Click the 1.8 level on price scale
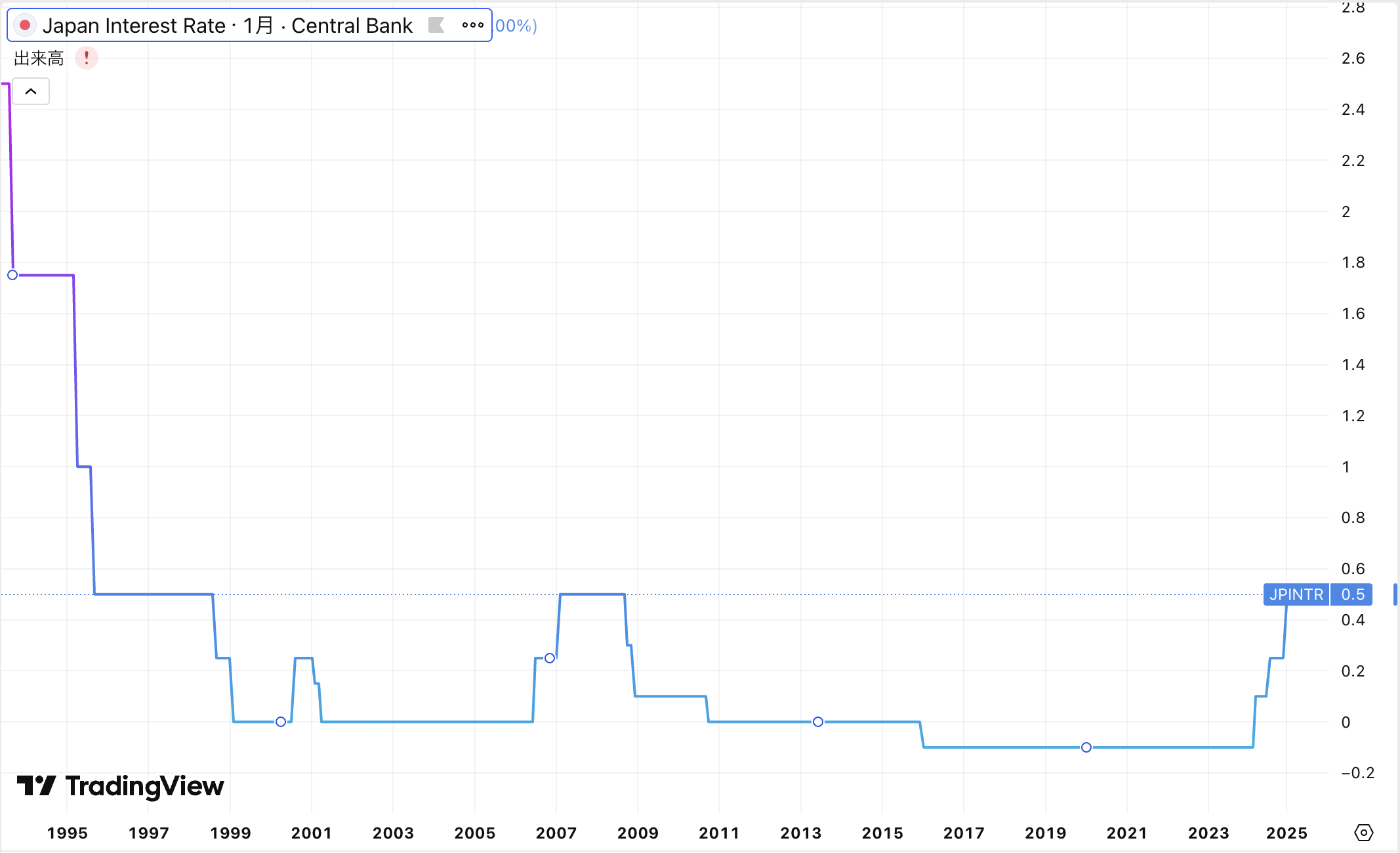Image resolution: width=1400 pixels, height=853 pixels. [x=1353, y=262]
